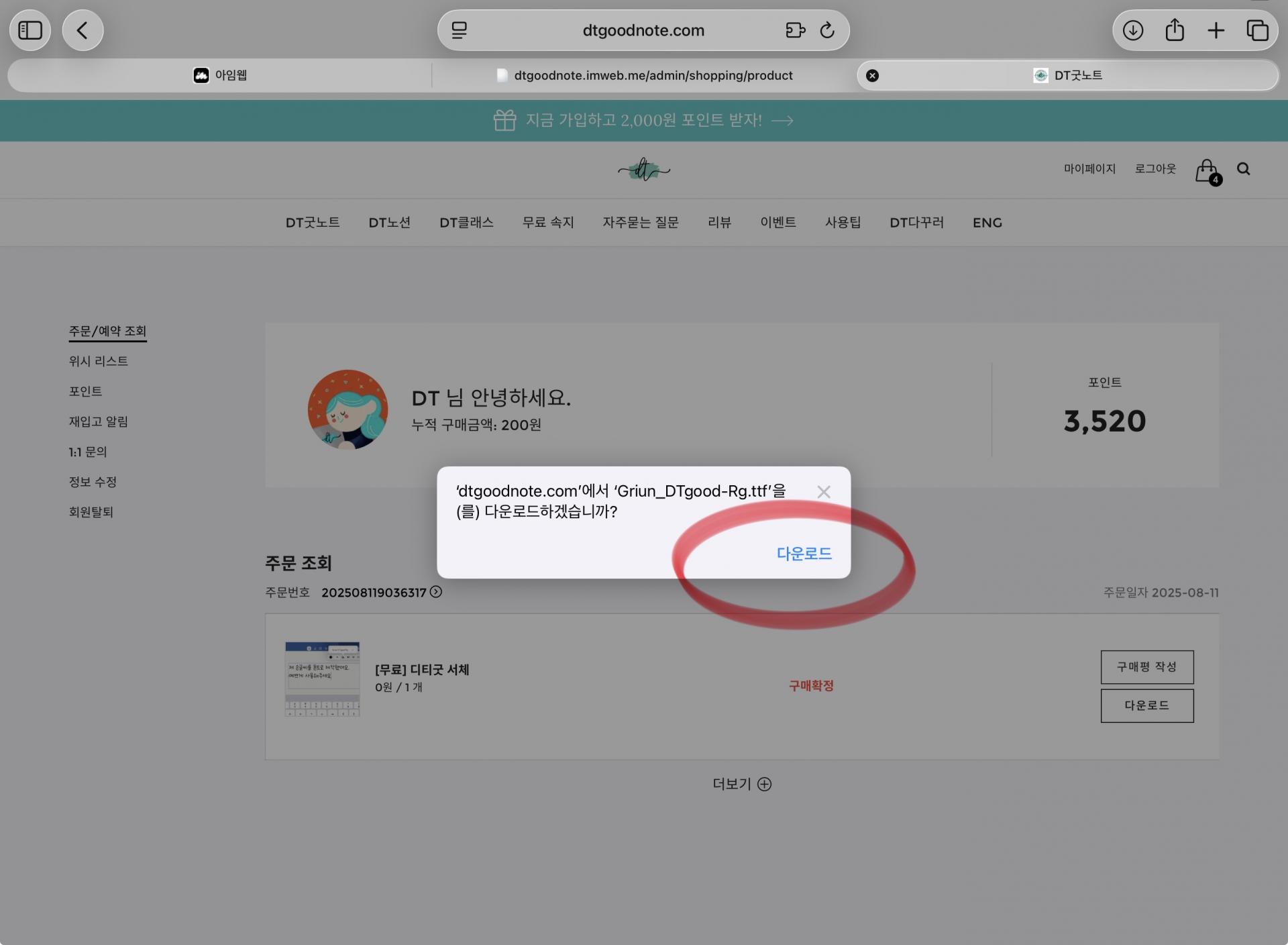Tap the share icon in the toolbar

point(1175,30)
